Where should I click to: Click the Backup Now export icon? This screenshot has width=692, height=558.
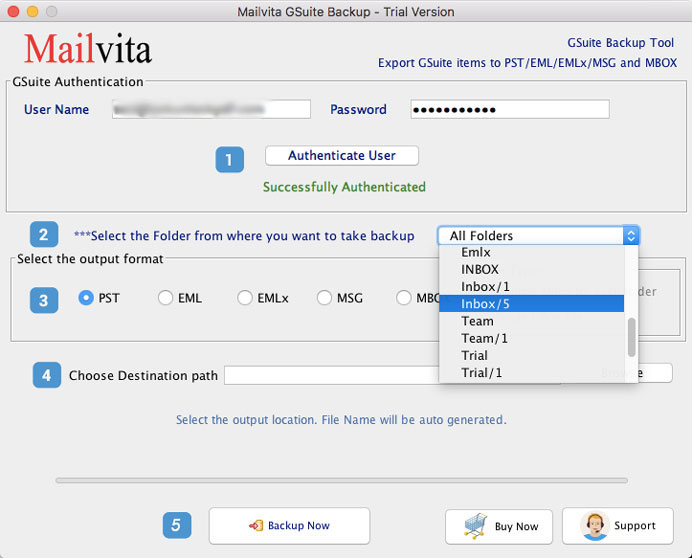[256, 525]
